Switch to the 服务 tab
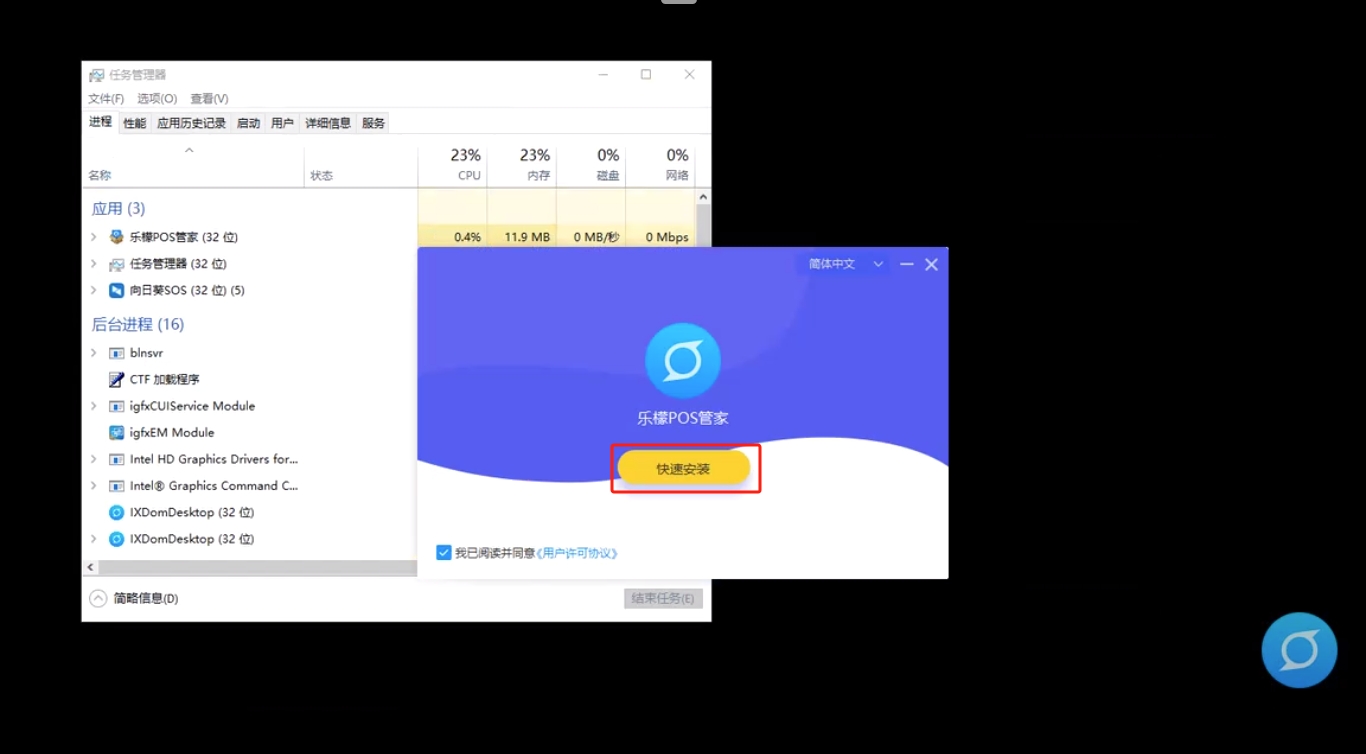Image resolution: width=1366 pixels, height=754 pixels. 373,123
